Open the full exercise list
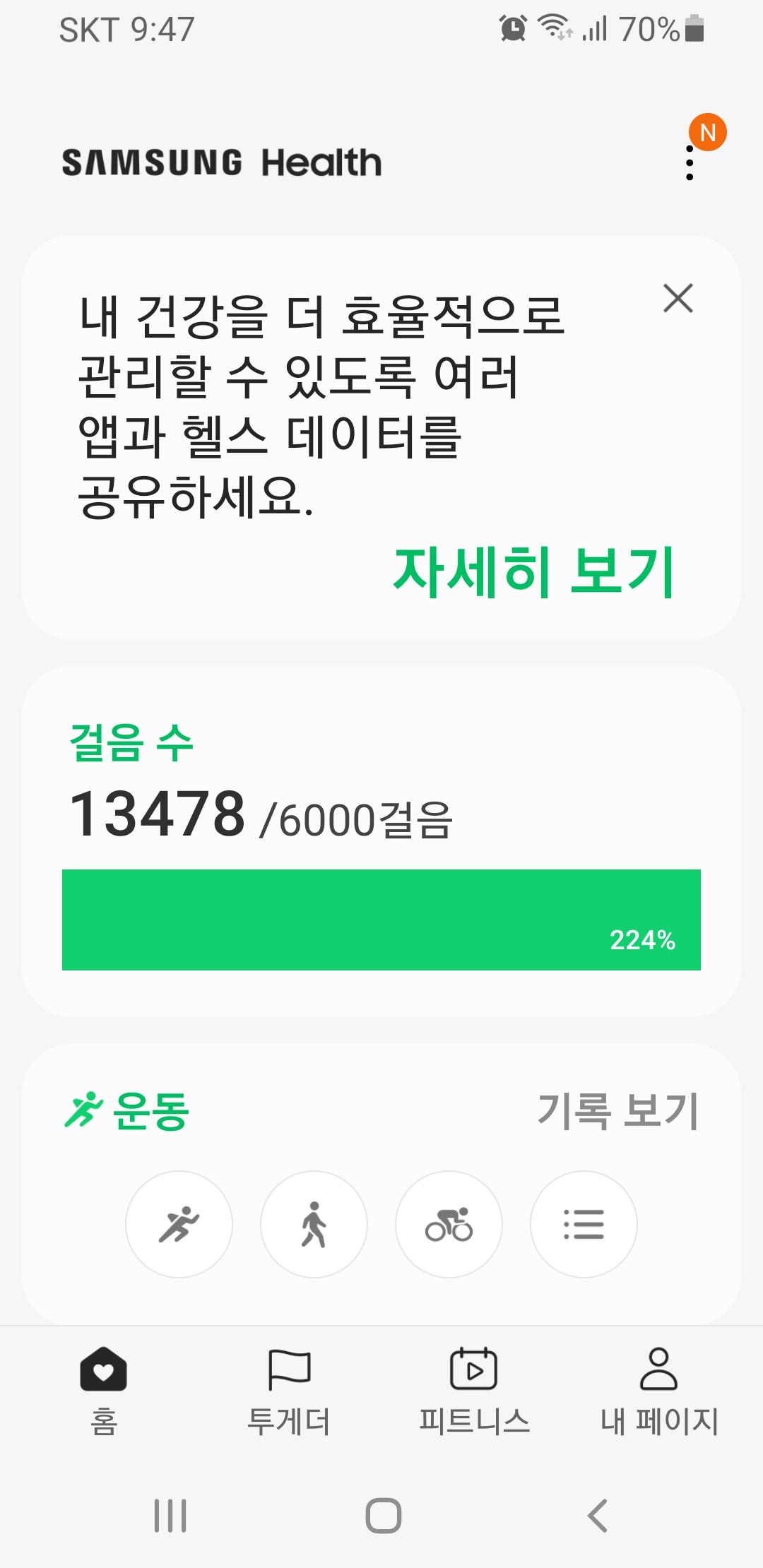Image resolution: width=763 pixels, height=1568 pixels. (584, 1224)
